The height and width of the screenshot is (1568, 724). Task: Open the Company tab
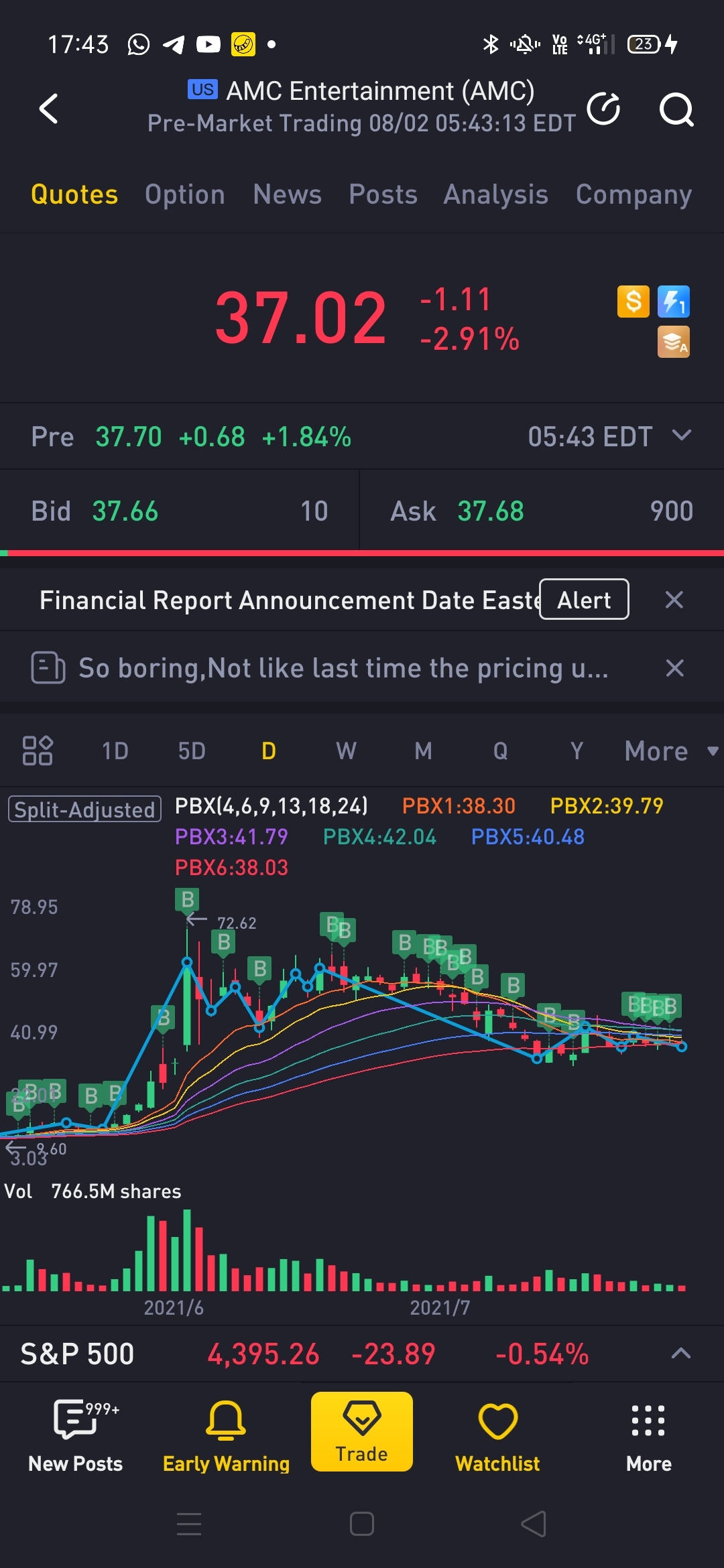[633, 194]
